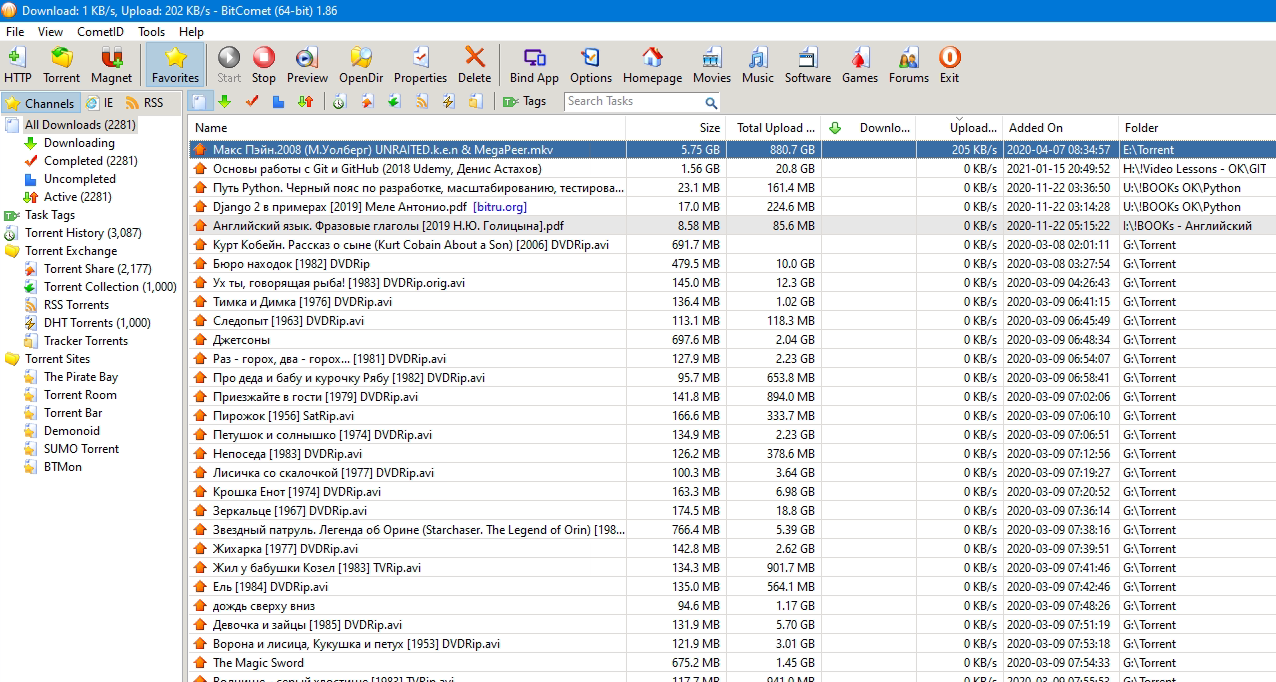Filter completed tasks with red checkmark icon
The width and height of the screenshot is (1276, 682).
[x=252, y=101]
